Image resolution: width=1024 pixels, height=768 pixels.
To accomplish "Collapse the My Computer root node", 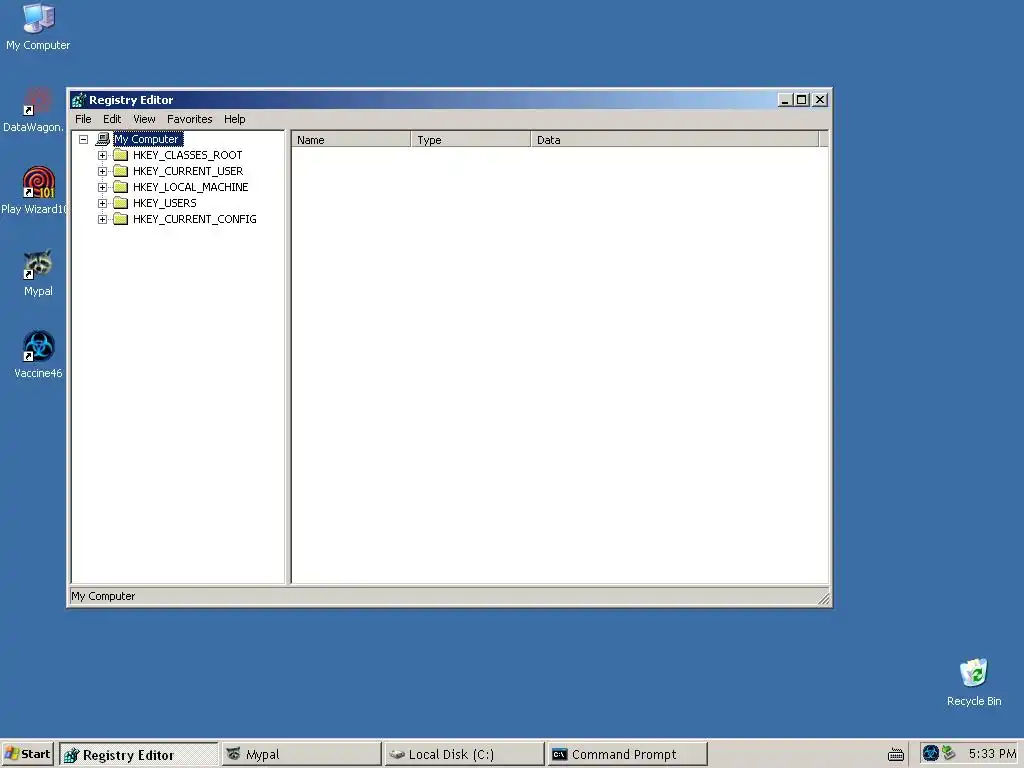I will (x=84, y=139).
